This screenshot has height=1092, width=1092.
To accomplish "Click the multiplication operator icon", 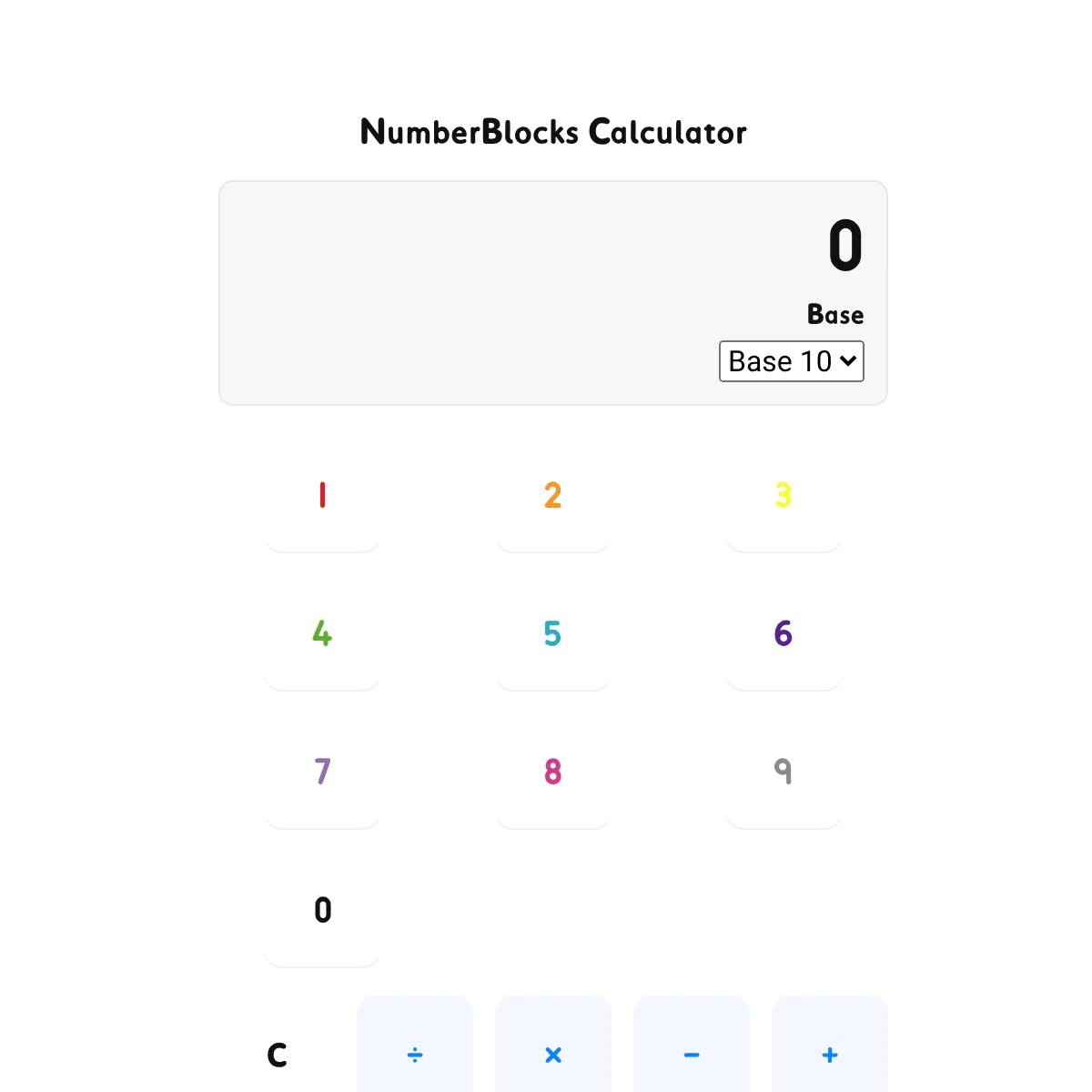I will click(x=553, y=1055).
